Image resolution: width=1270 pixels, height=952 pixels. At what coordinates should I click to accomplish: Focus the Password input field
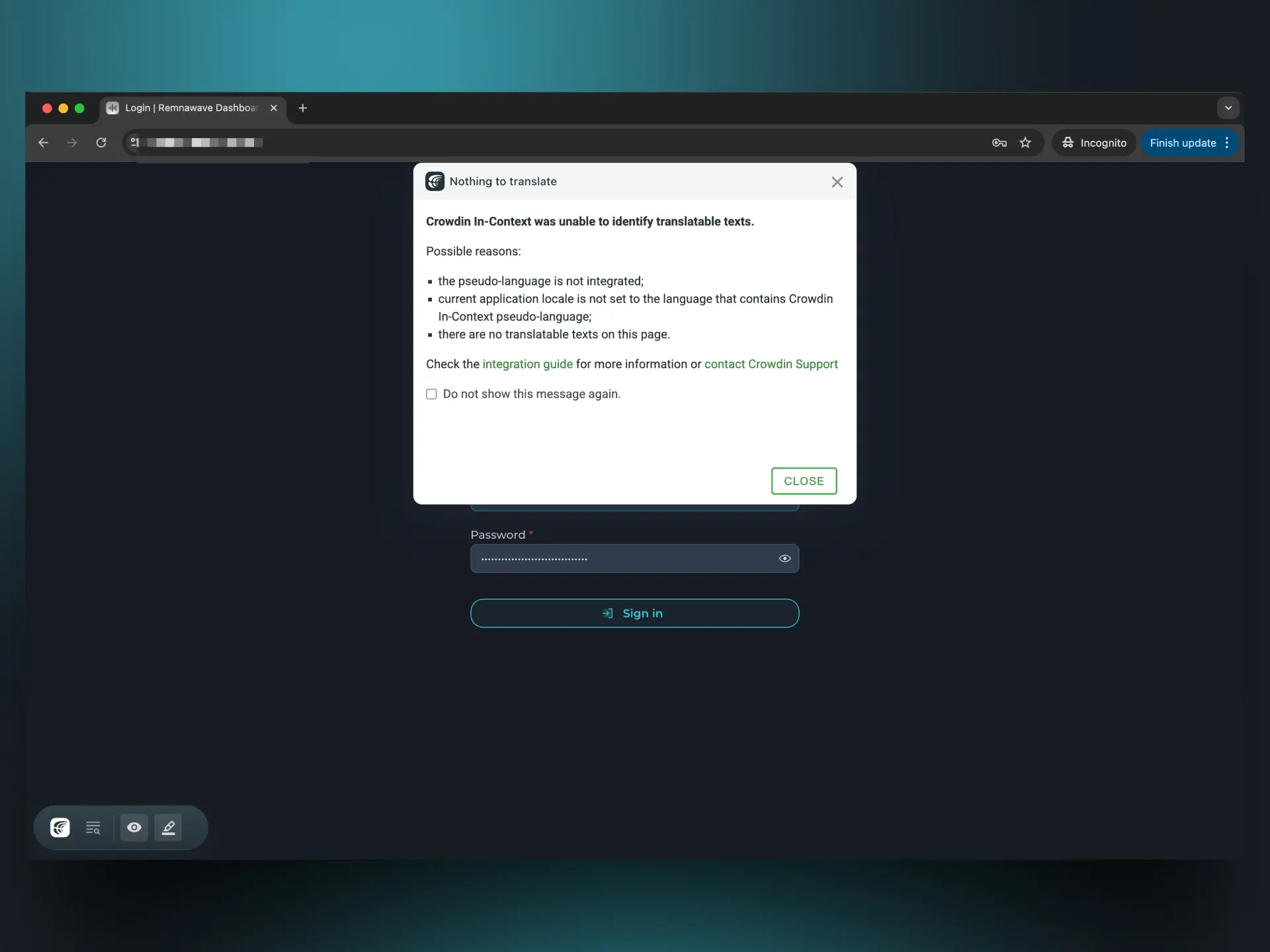coord(622,559)
